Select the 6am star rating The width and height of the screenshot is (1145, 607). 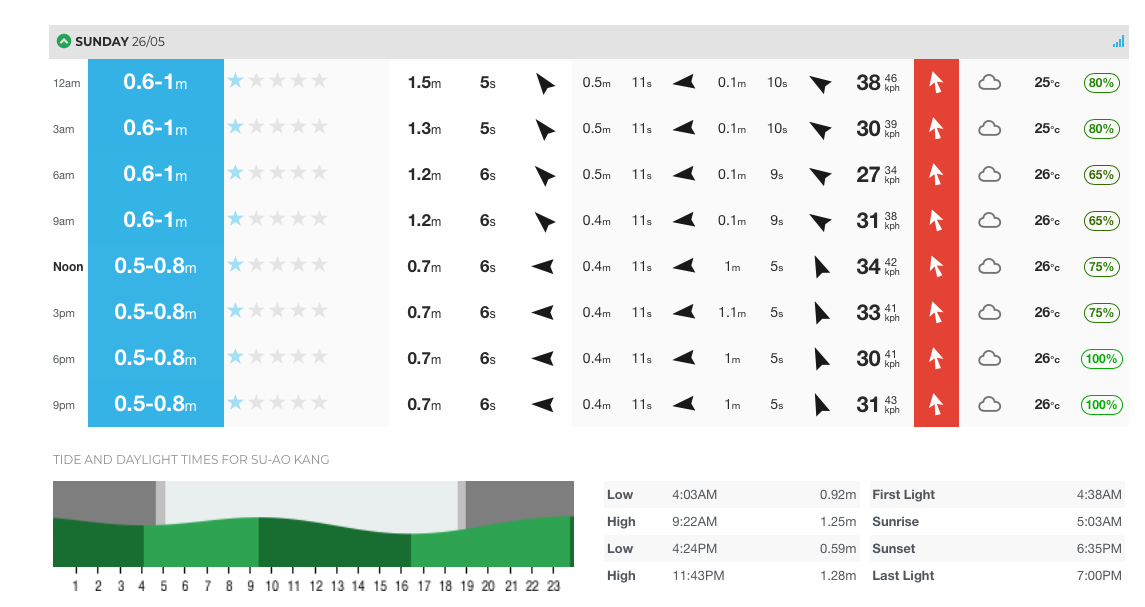(x=277, y=172)
